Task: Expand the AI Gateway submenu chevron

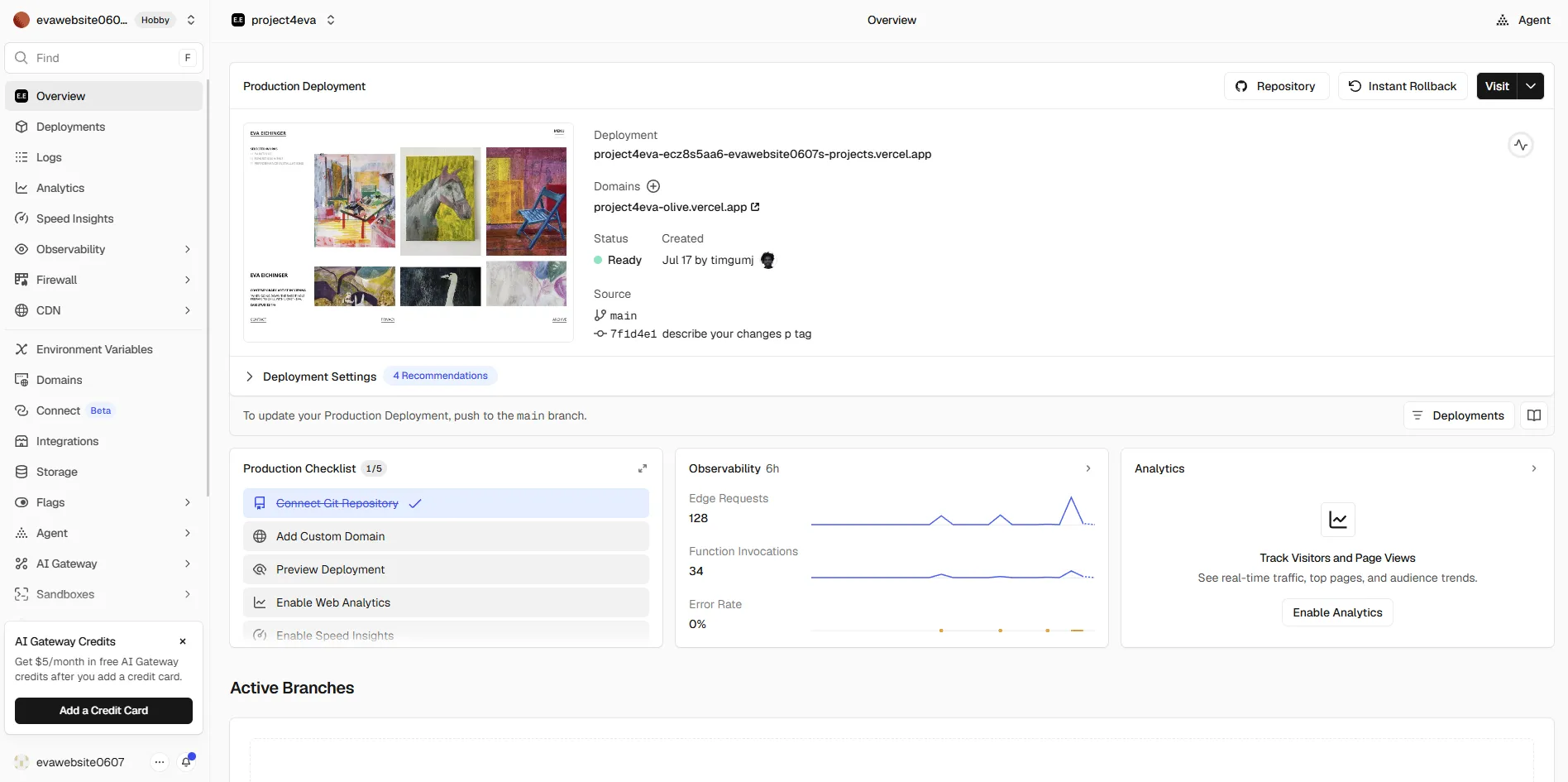Action: click(188, 564)
